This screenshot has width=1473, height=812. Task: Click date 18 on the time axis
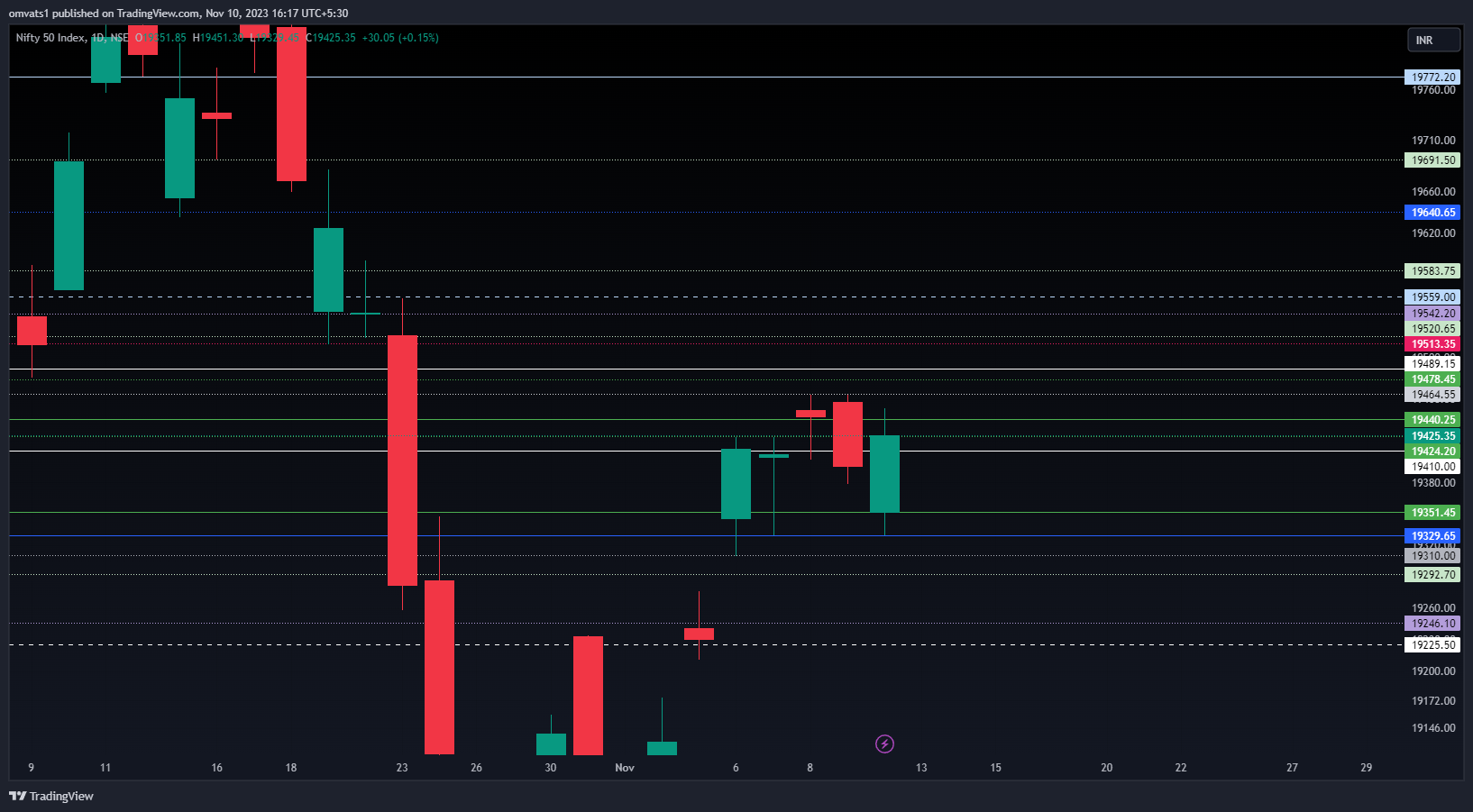point(291,768)
